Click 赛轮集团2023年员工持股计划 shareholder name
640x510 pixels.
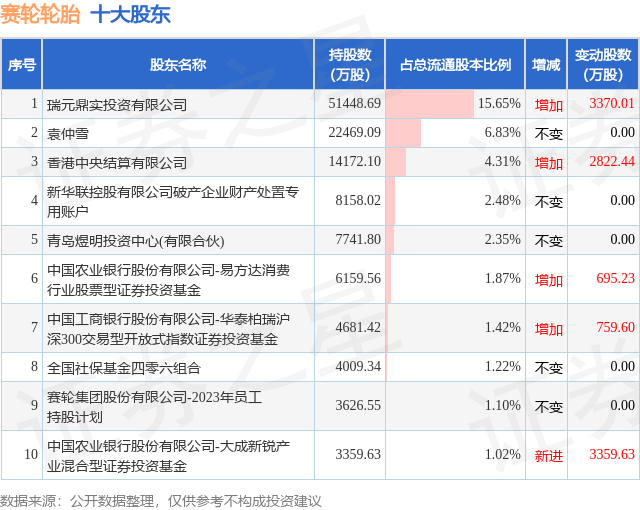154,406
